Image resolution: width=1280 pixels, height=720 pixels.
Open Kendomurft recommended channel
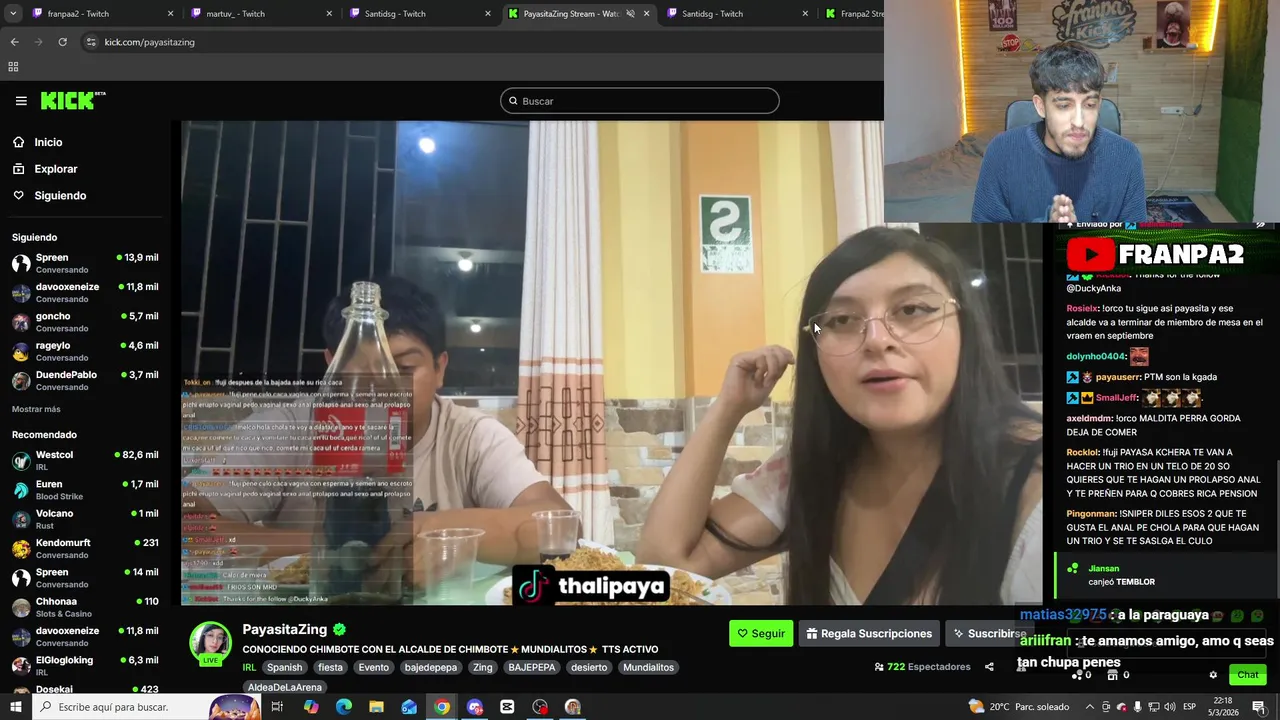85,548
